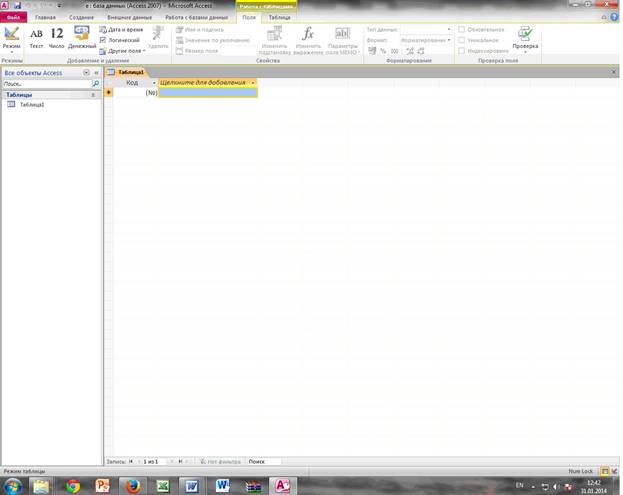Viewport: 623px width, 495px height.
Task: Open Все объекты Access pane menu arrow
Action: (x=86, y=73)
